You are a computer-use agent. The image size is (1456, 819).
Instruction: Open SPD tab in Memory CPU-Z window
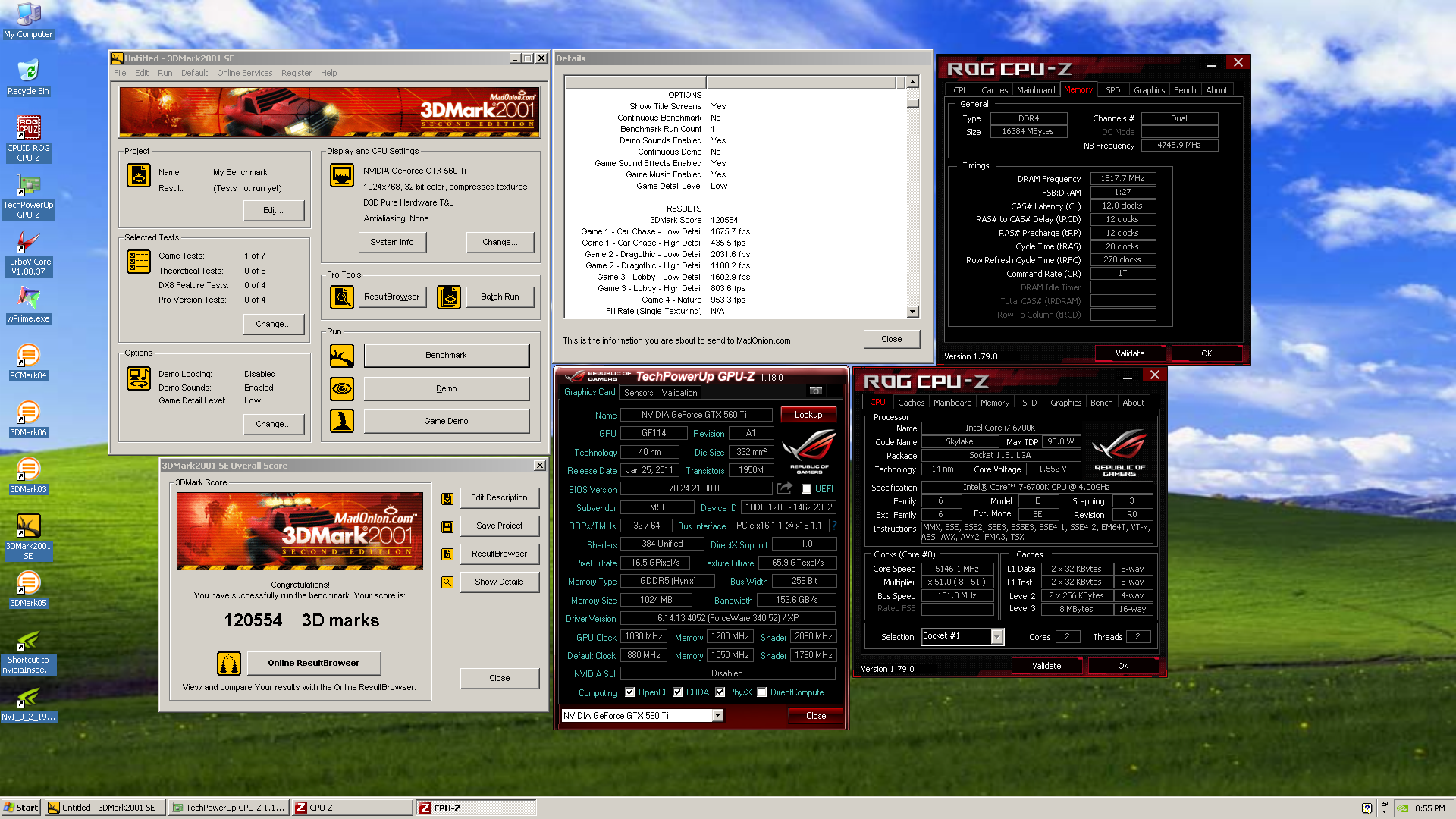(1113, 90)
